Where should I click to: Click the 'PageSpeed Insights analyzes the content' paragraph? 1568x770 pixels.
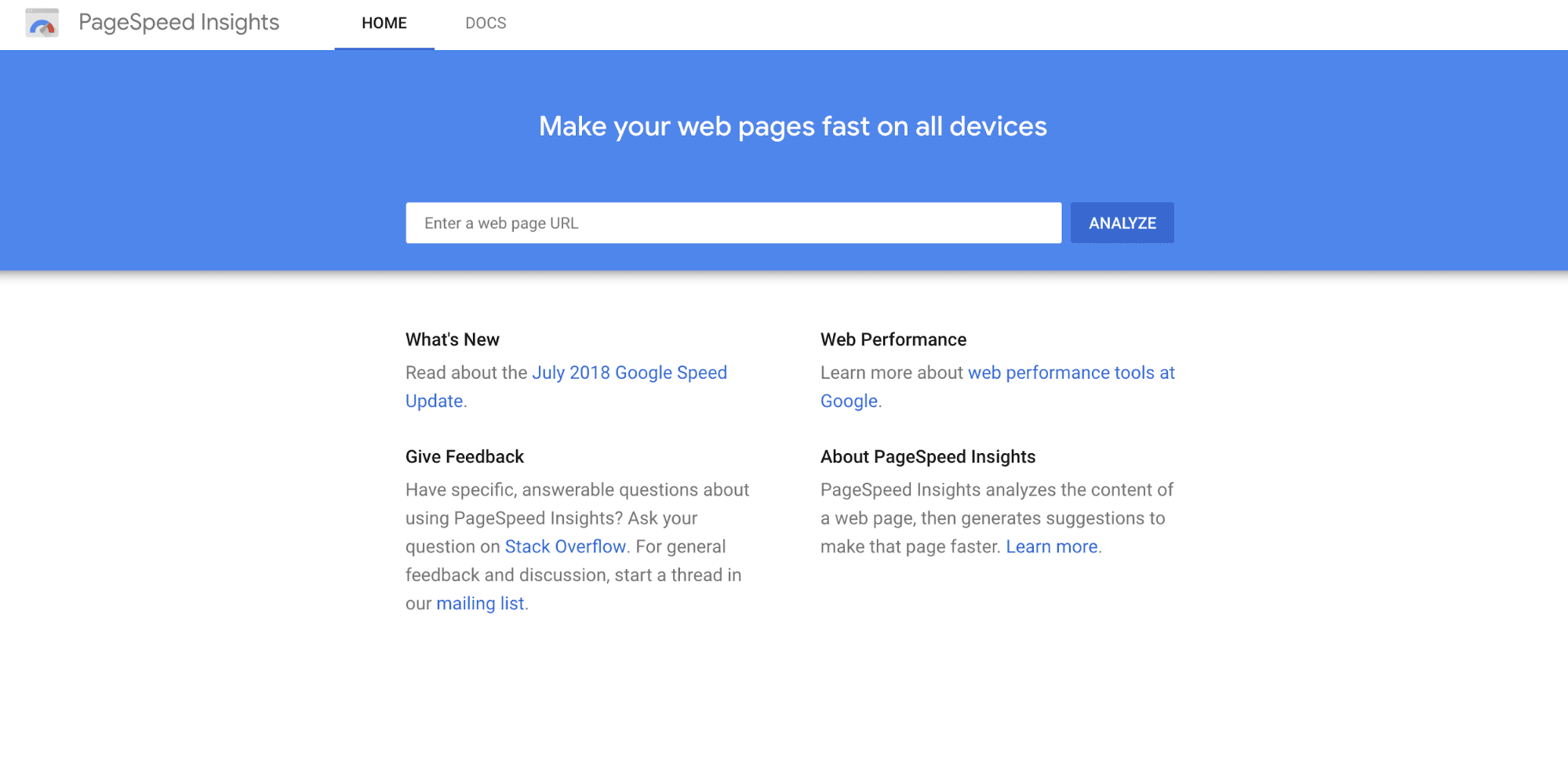coord(996,491)
